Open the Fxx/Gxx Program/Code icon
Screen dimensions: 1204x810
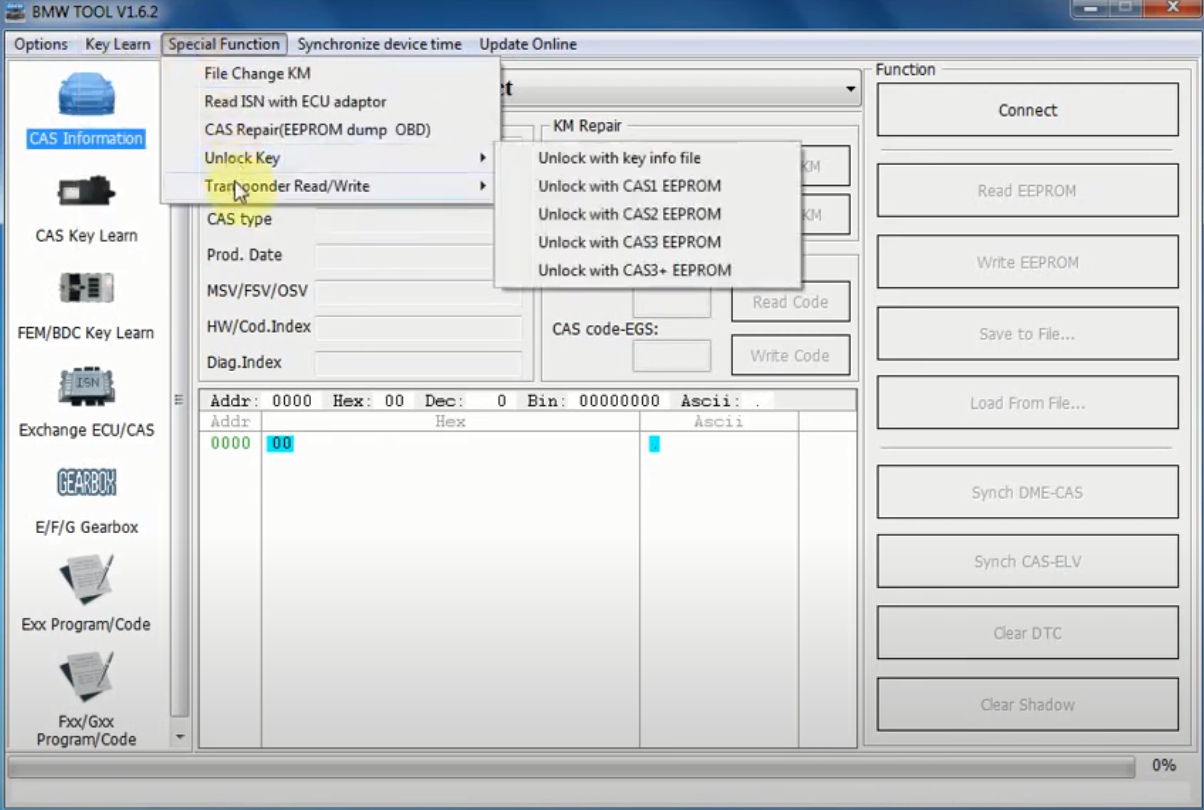click(x=86, y=676)
